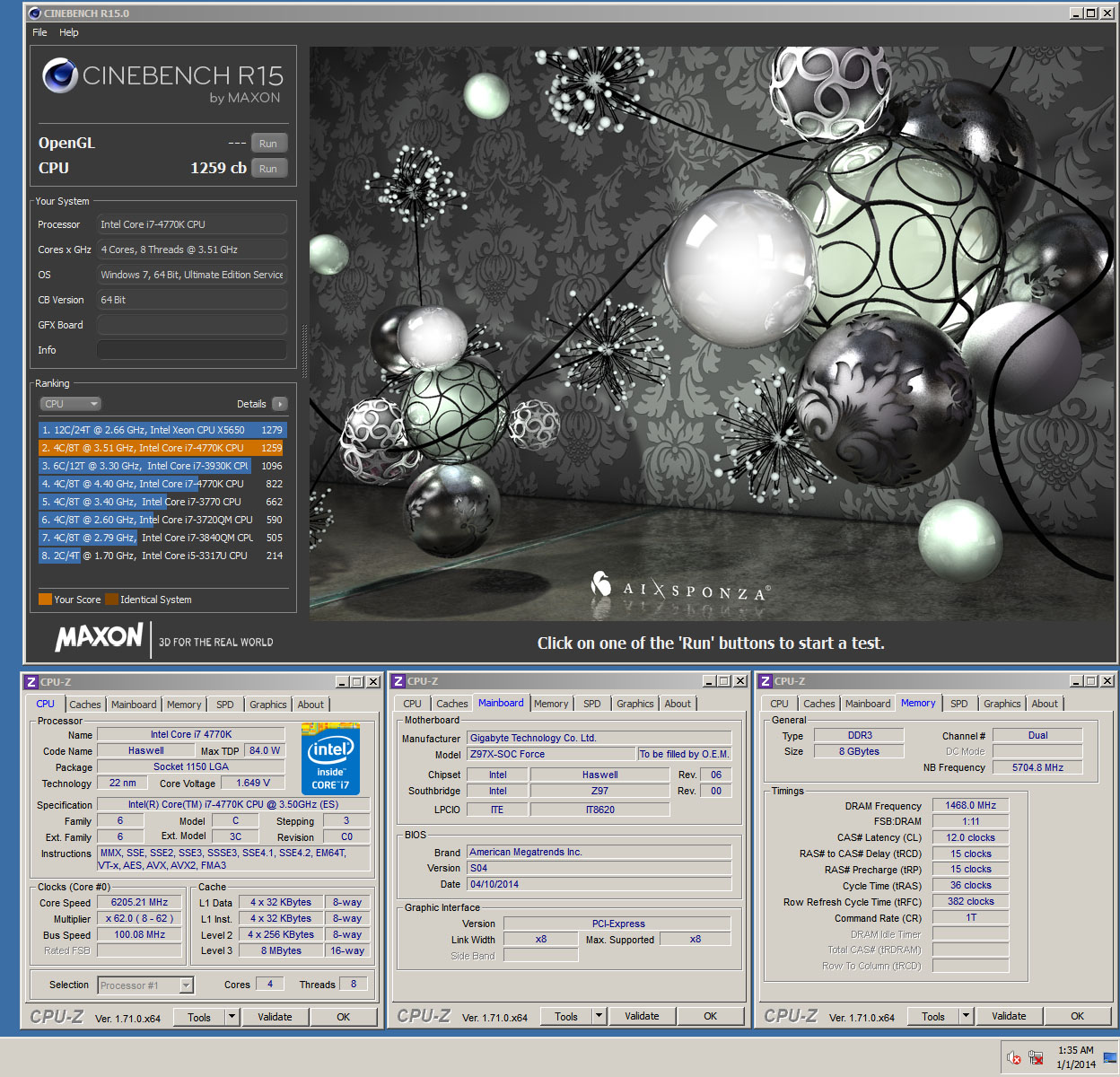Image resolution: width=1120 pixels, height=1077 pixels.
Task: Click the Z97X-SOC Force model field
Action: pos(551,754)
